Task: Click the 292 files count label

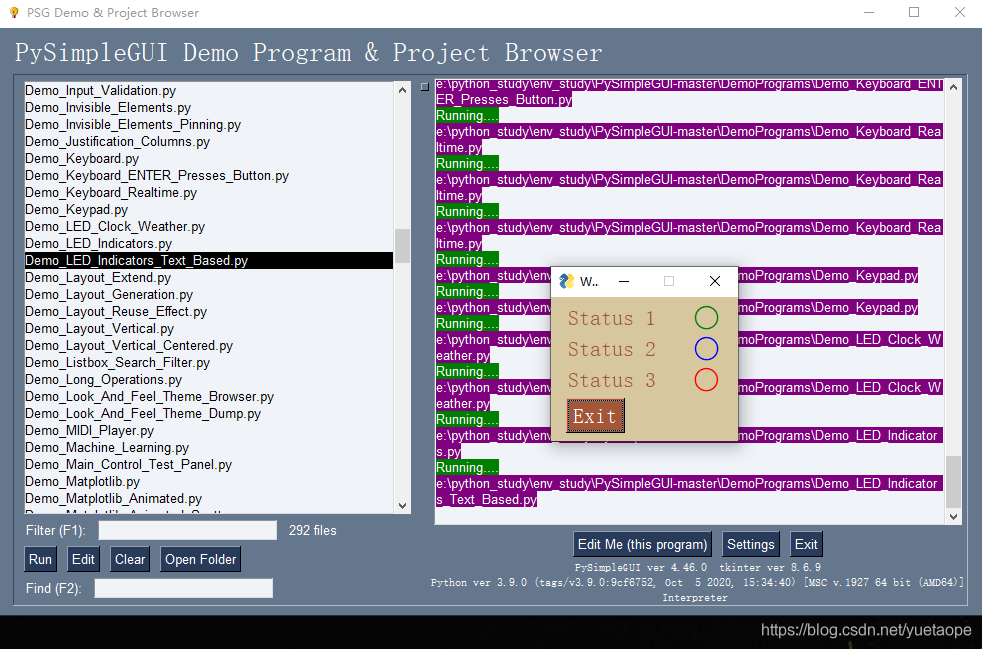Action: pos(313,531)
